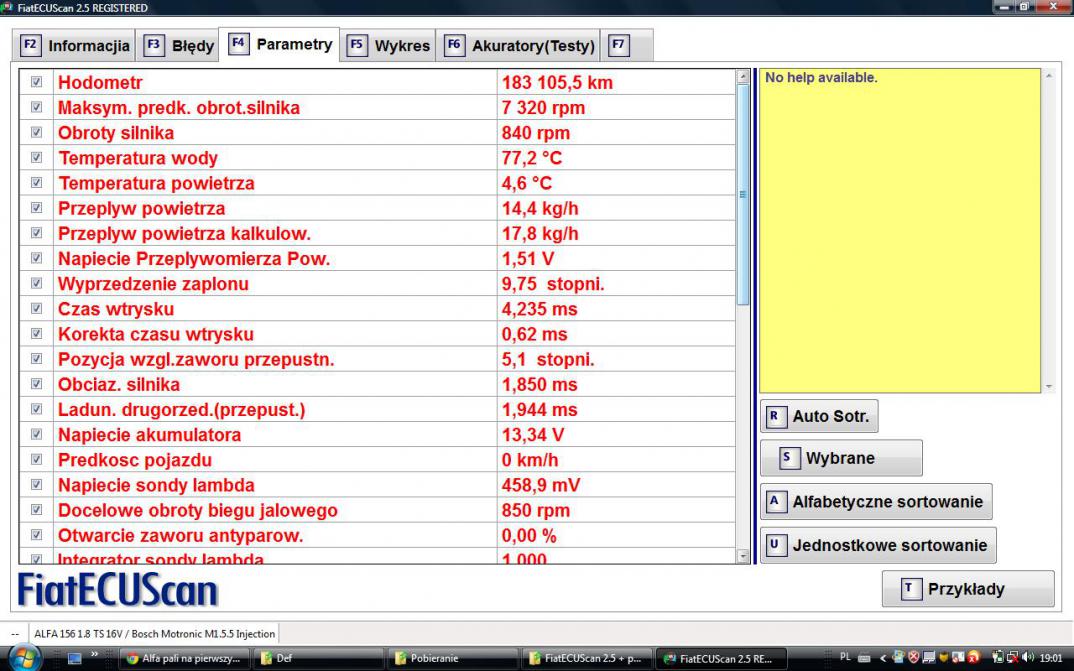Click the Przykłady button
Image resolution: width=1074 pixels, height=671 pixels.
click(967, 589)
